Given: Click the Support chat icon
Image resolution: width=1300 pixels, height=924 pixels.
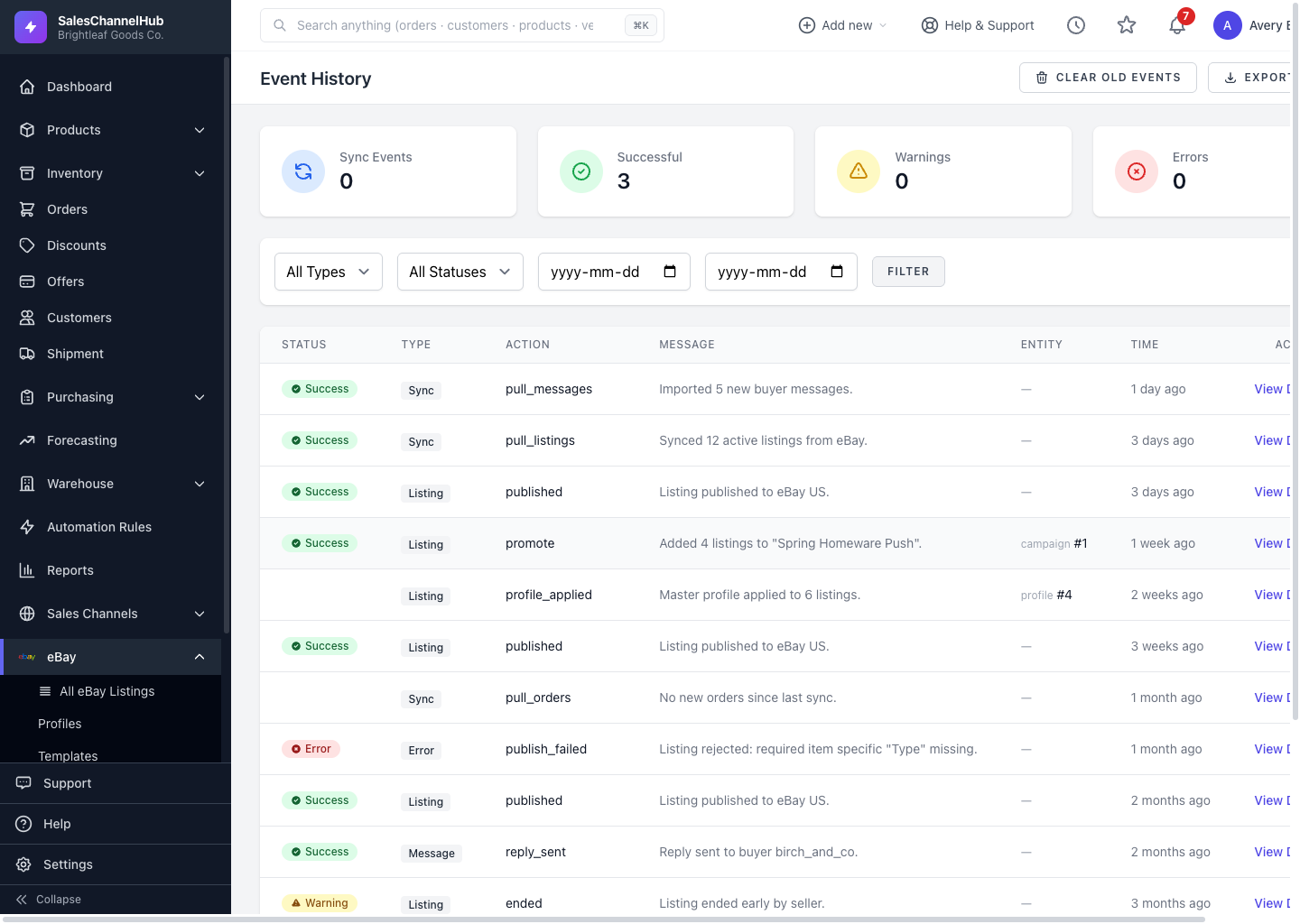Looking at the screenshot, I should click(x=23, y=783).
